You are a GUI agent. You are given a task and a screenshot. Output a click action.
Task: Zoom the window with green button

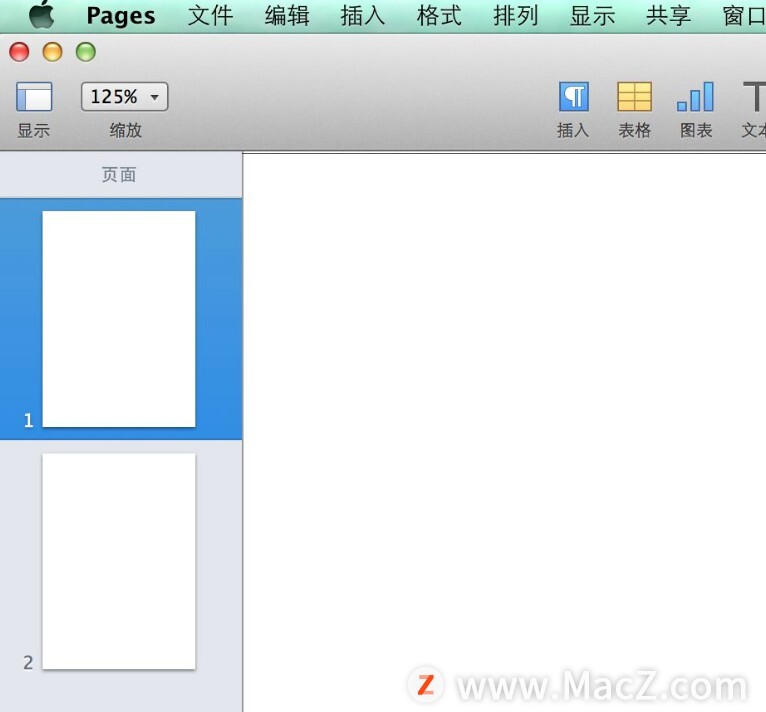85,52
